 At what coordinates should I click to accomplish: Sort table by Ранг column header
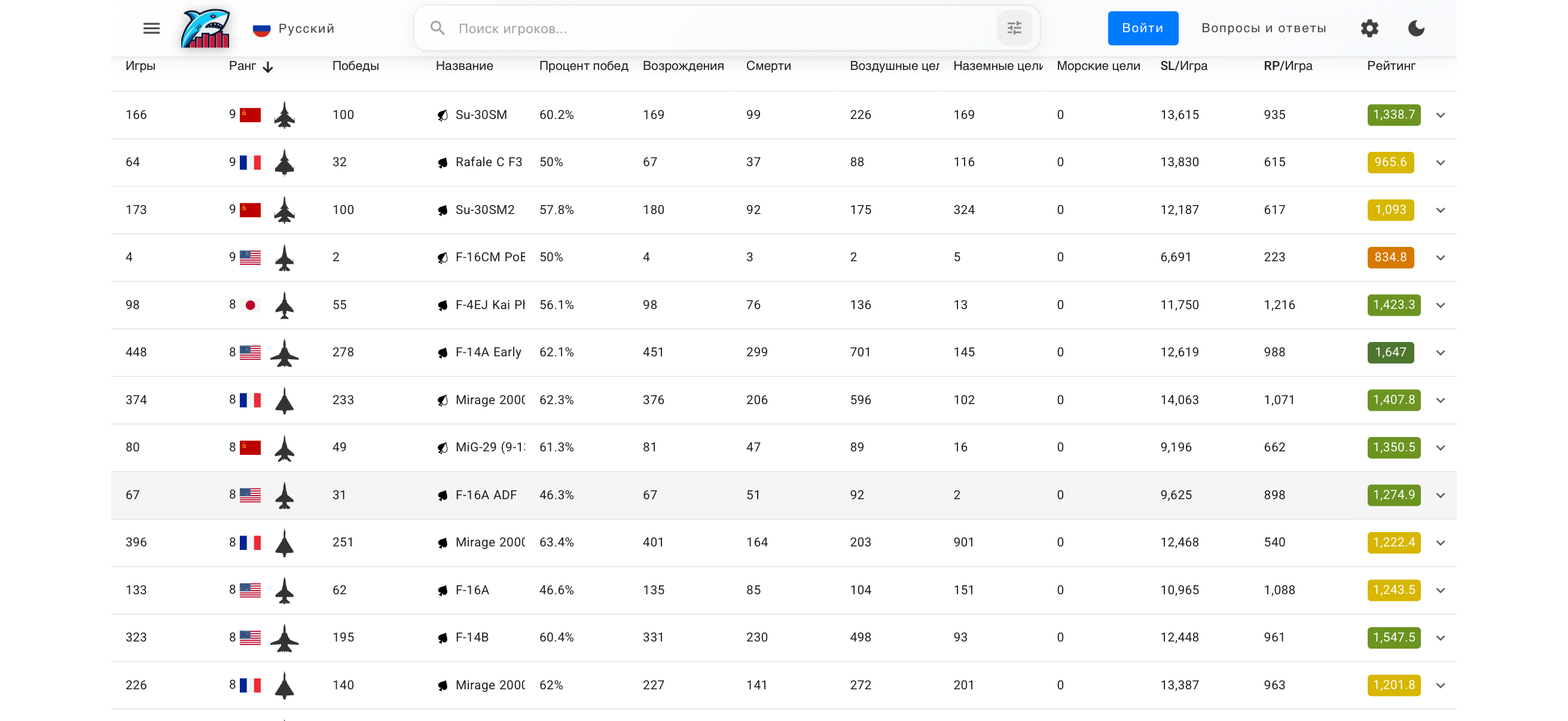point(242,66)
